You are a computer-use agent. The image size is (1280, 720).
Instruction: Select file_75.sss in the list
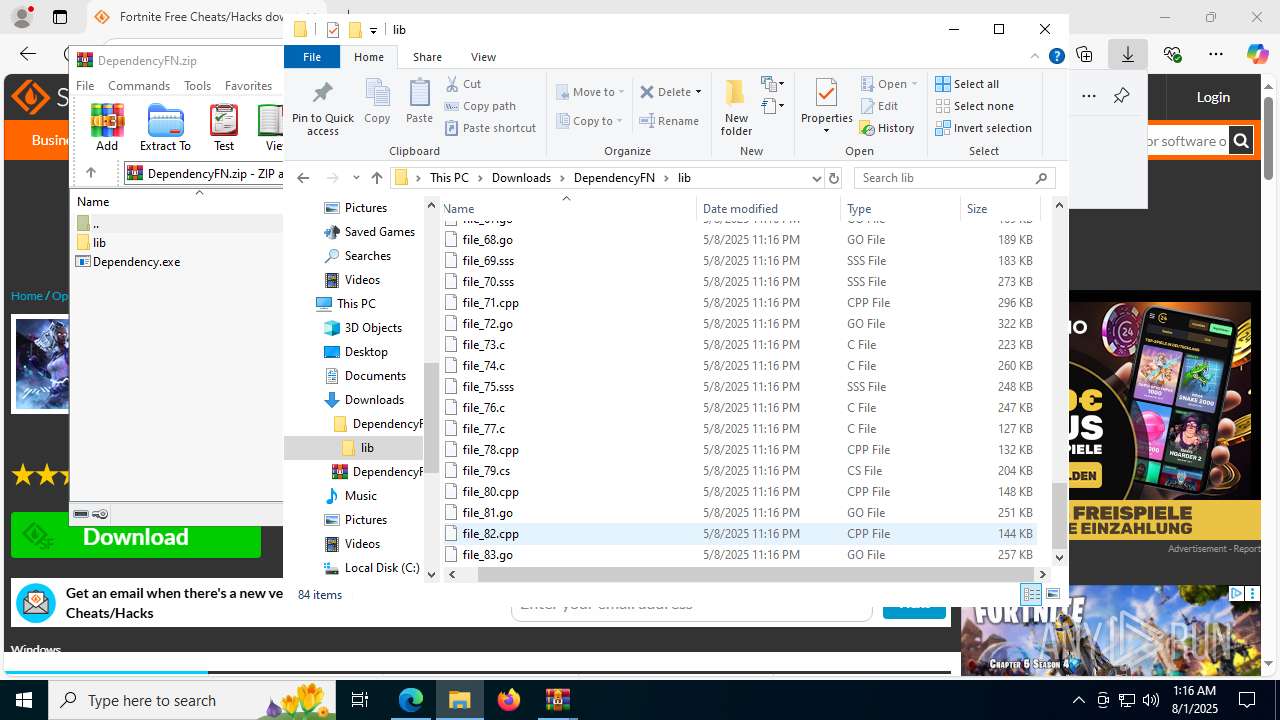point(740,387)
